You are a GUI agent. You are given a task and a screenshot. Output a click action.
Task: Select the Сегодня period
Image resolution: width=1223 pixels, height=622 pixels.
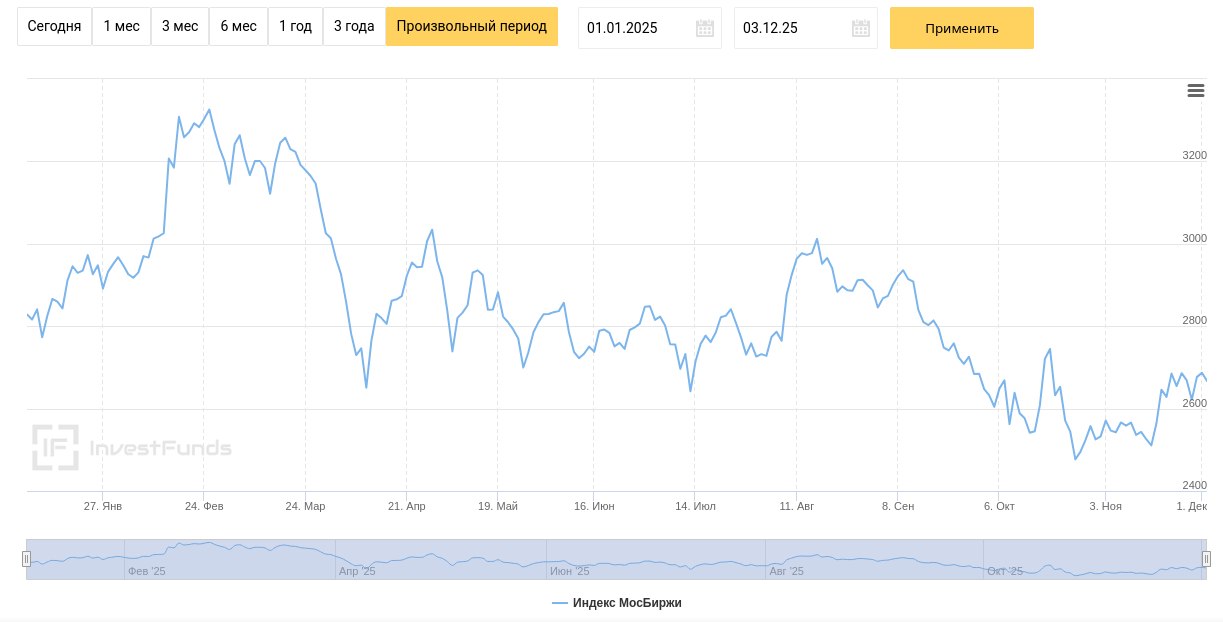(54, 27)
